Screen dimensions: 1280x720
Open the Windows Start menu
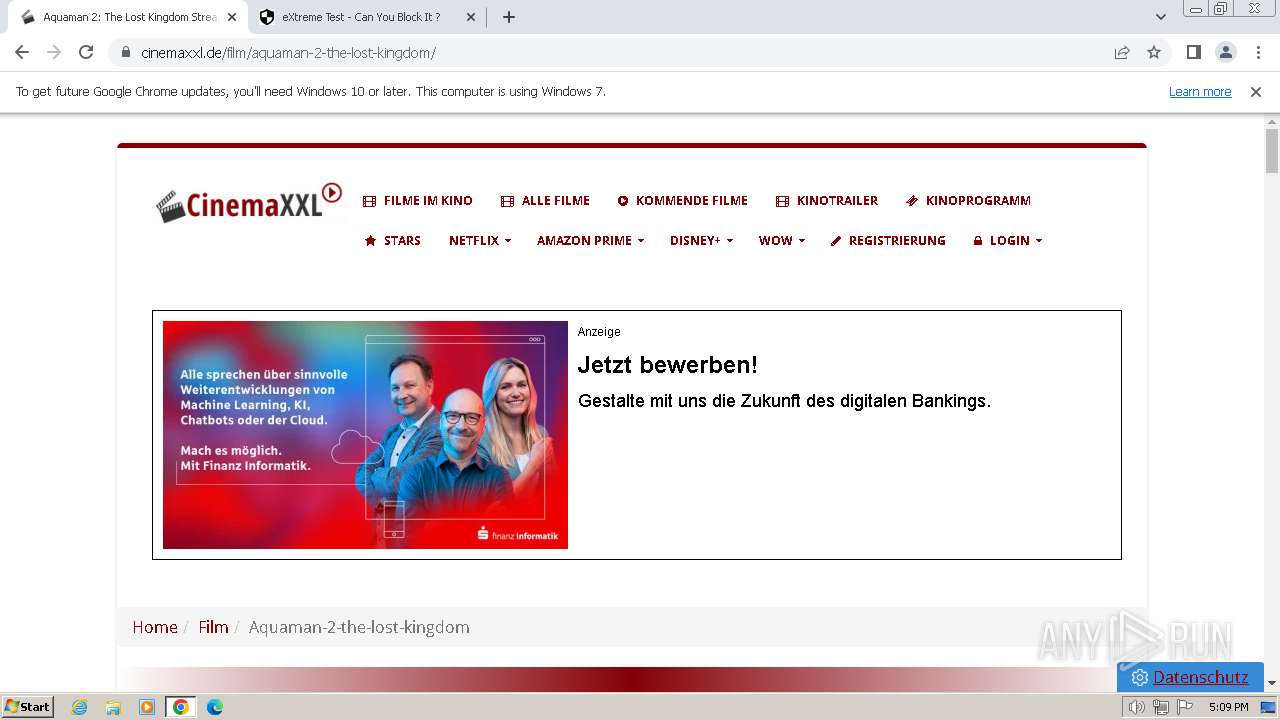[27, 707]
